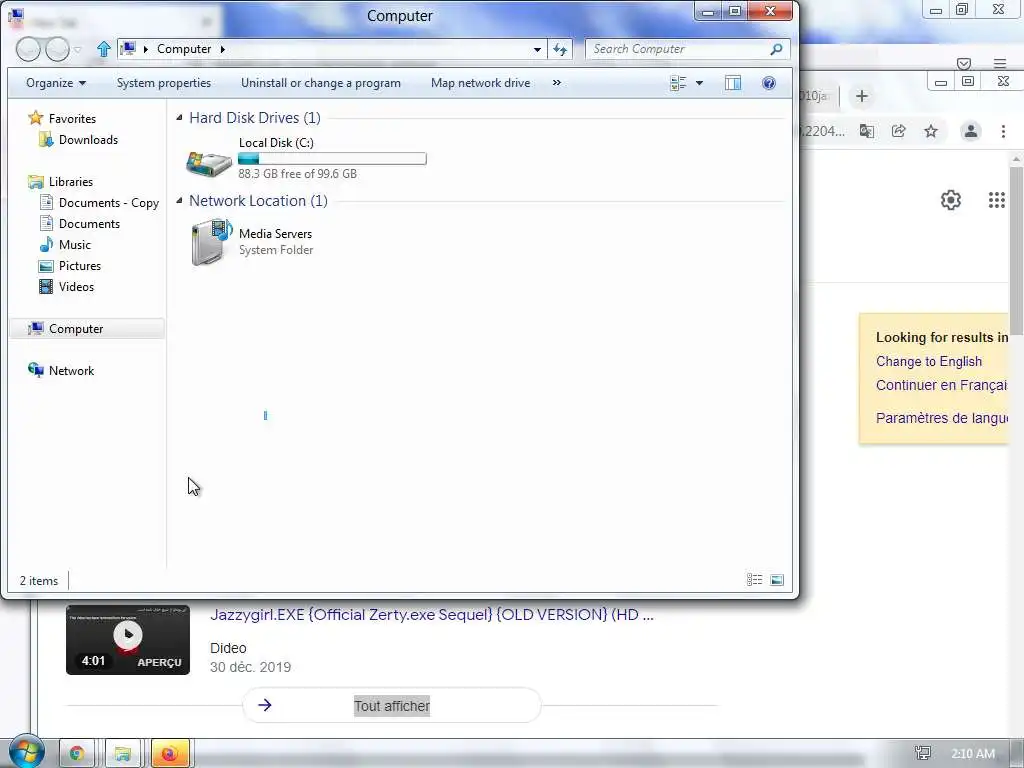Expand the Computer breadcrumb arrow

(223, 49)
